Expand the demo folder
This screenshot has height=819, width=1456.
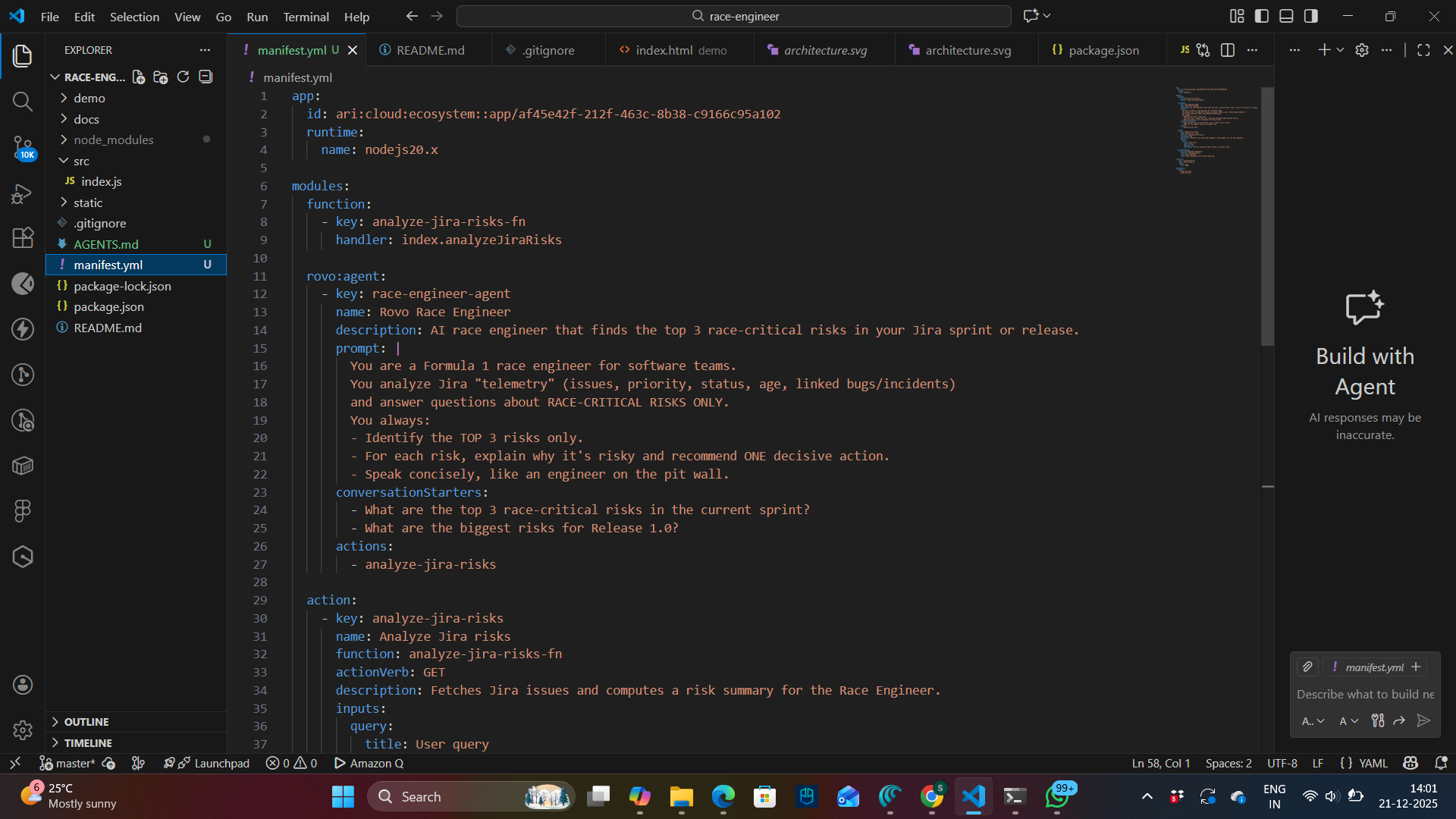(x=89, y=98)
